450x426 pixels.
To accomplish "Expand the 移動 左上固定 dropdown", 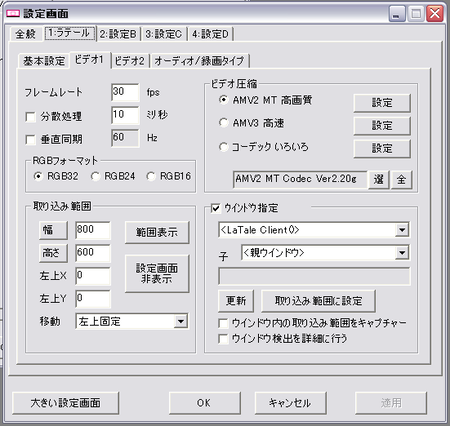I will click(181, 321).
